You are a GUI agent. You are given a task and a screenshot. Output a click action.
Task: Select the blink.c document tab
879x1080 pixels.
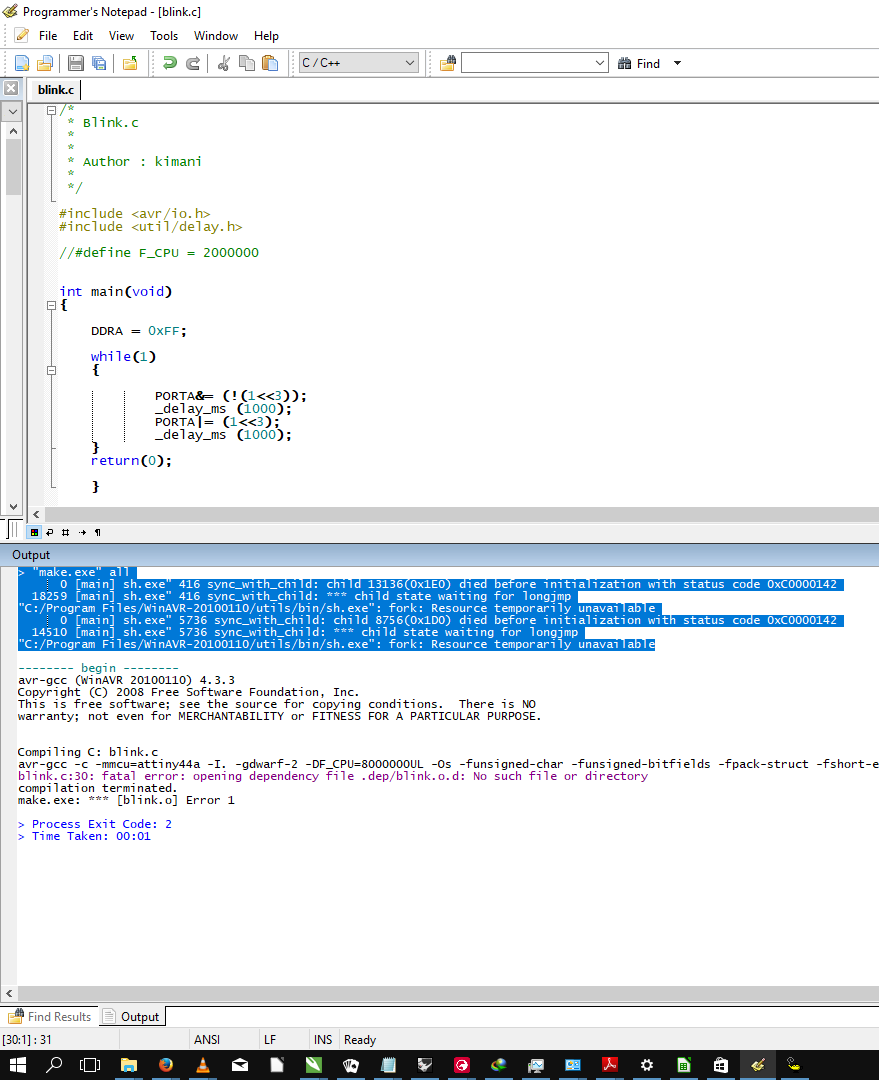tap(56, 90)
